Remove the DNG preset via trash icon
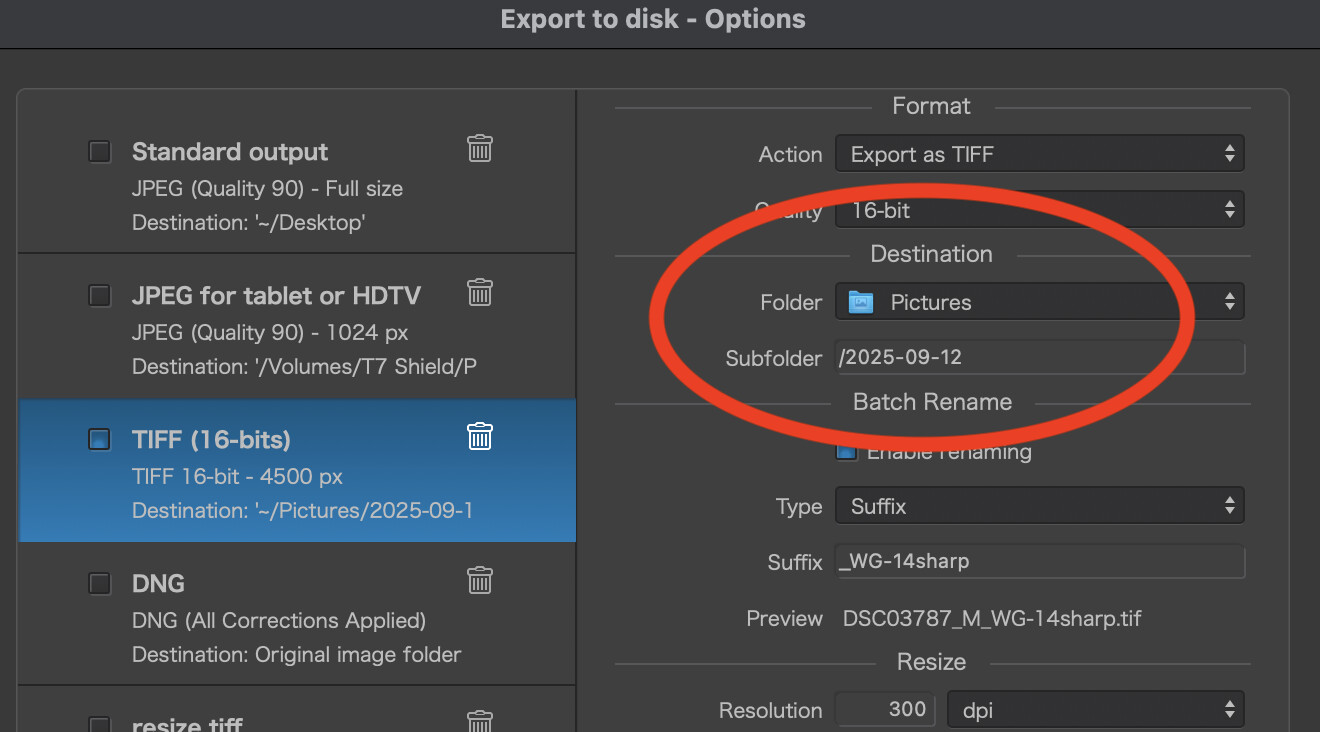 tap(480, 580)
